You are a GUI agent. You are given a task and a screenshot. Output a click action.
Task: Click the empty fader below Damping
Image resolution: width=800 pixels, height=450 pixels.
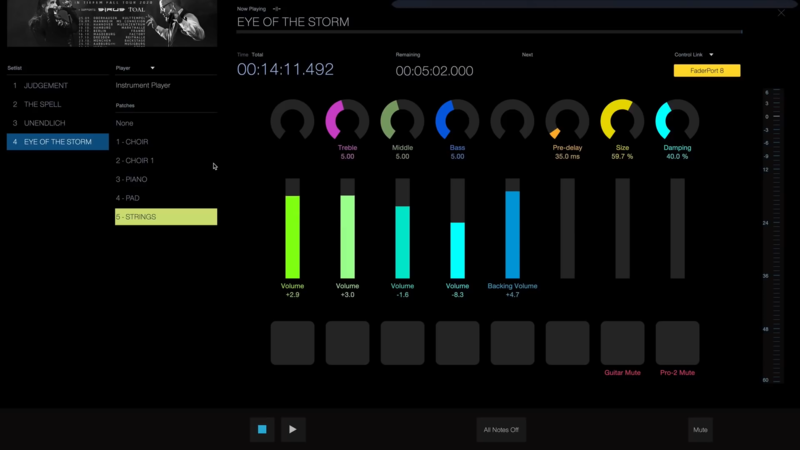678,229
